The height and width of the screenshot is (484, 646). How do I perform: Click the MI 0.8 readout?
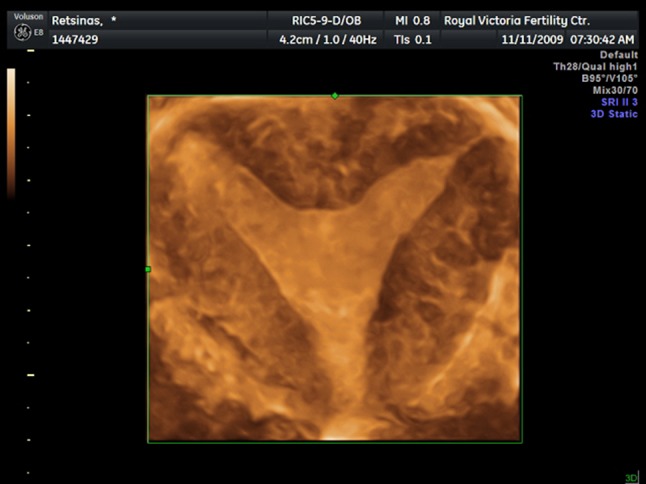click(414, 20)
